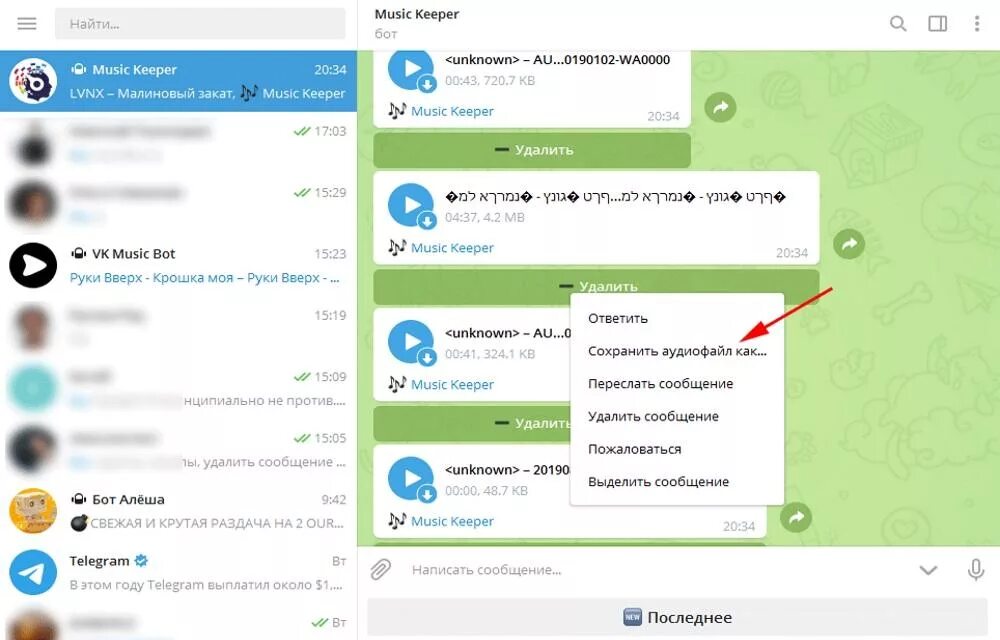The image size is (1000, 640).
Task: Open the Бот Алёша chat
Action: [179, 511]
